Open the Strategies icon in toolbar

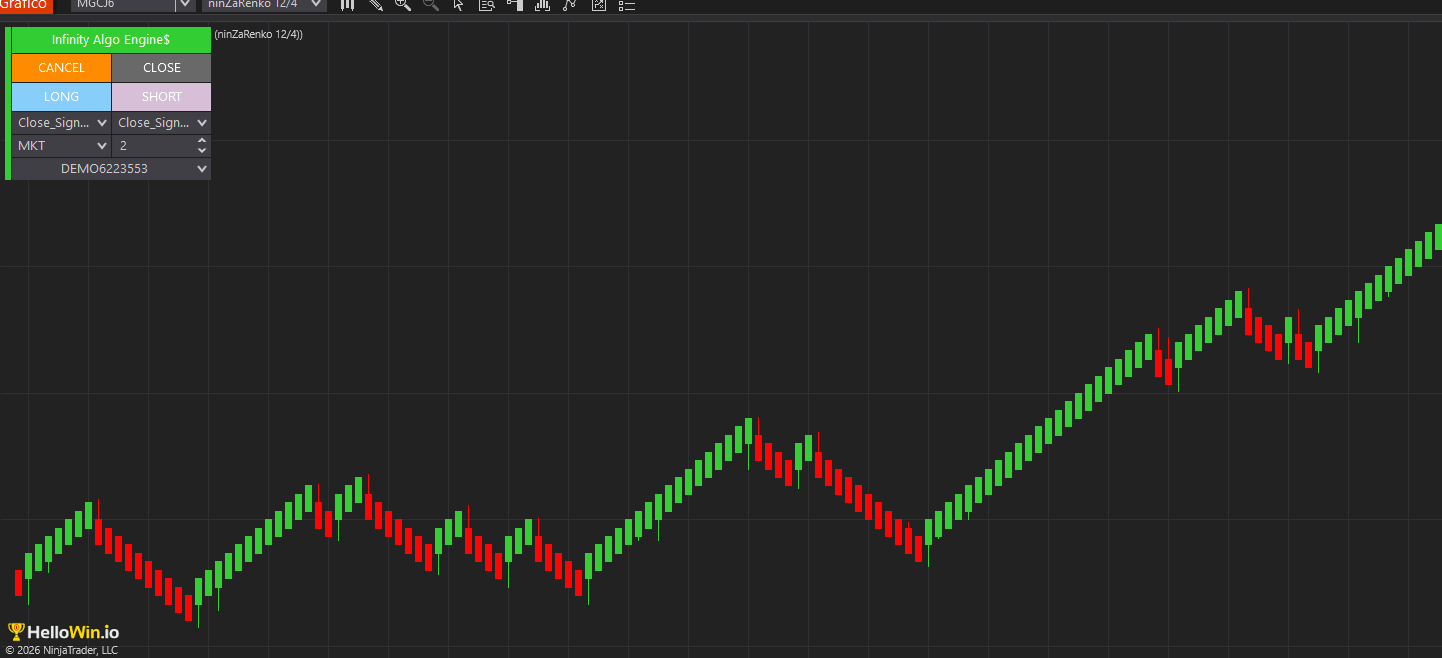pos(570,5)
